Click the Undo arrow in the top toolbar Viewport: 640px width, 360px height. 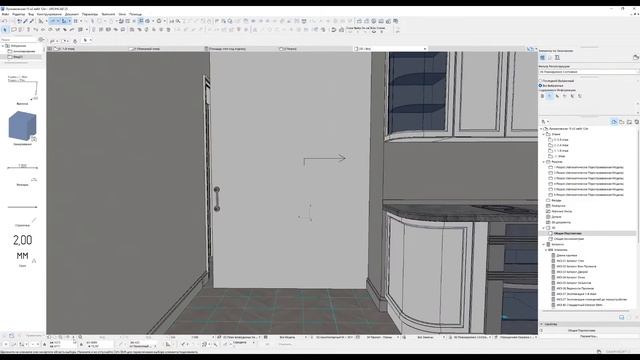pyautogui.click(x=4, y=21)
